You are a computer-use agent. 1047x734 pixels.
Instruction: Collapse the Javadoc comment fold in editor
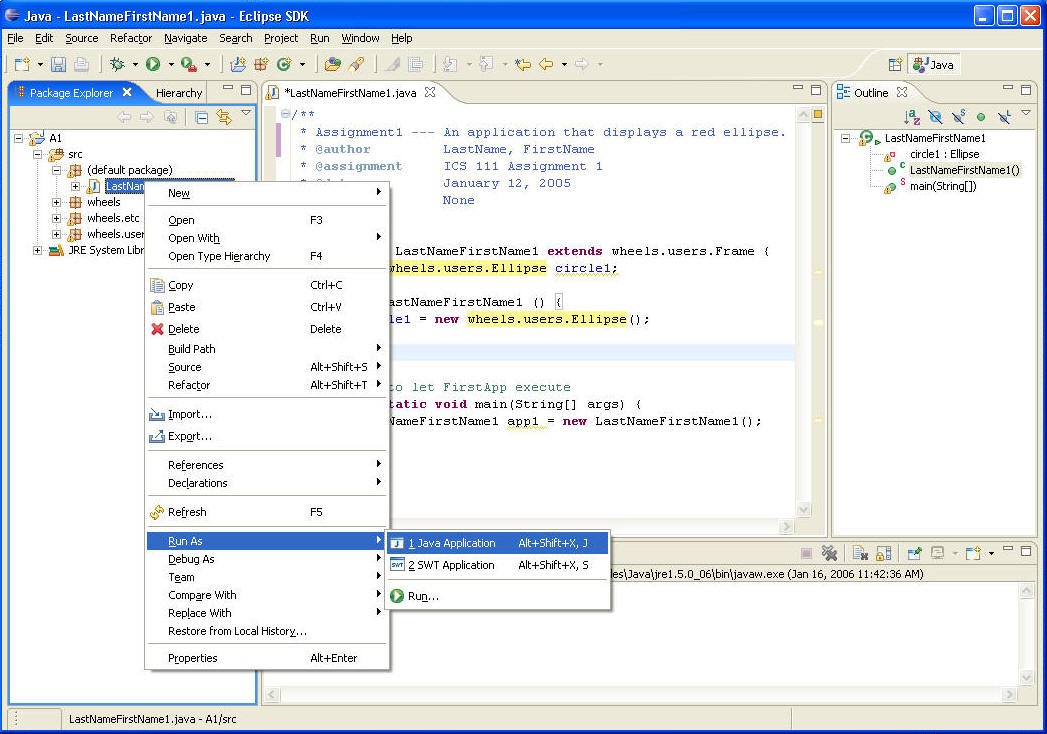[x=286, y=114]
